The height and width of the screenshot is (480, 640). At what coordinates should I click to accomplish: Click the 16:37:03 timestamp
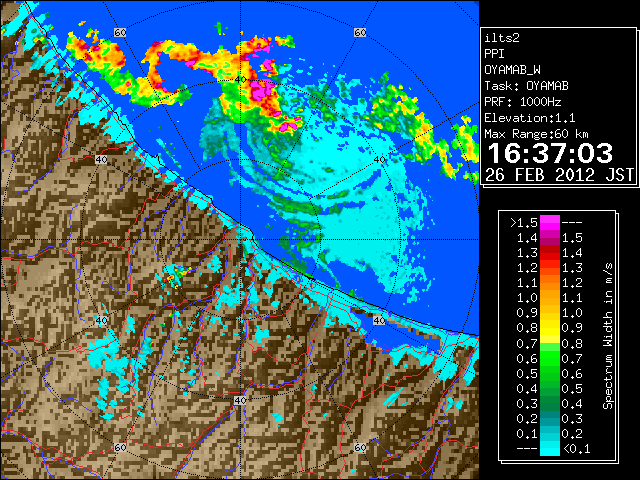click(550, 153)
